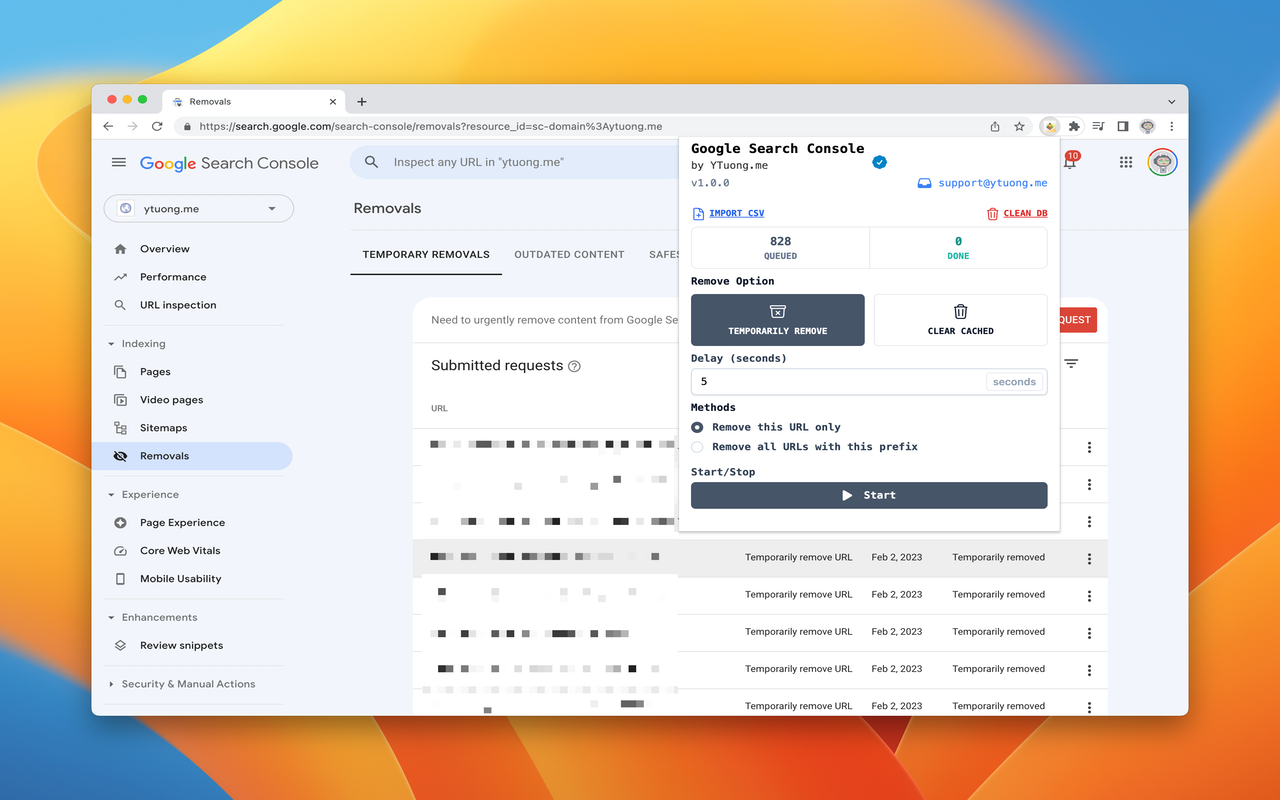Click the URL column header
Viewport: 1280px width, 800px height.
pos(439,408)
